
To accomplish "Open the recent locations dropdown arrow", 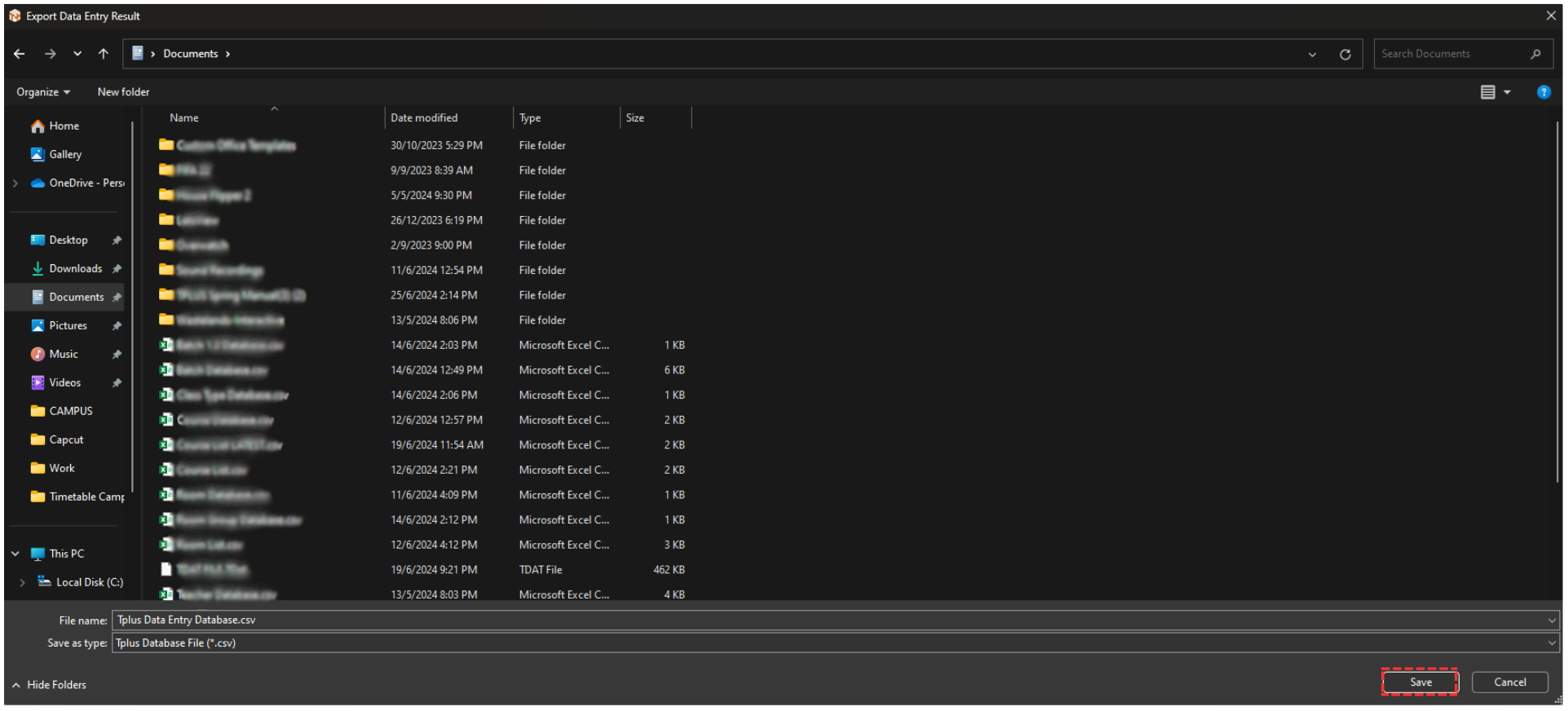I will [77, 54].
